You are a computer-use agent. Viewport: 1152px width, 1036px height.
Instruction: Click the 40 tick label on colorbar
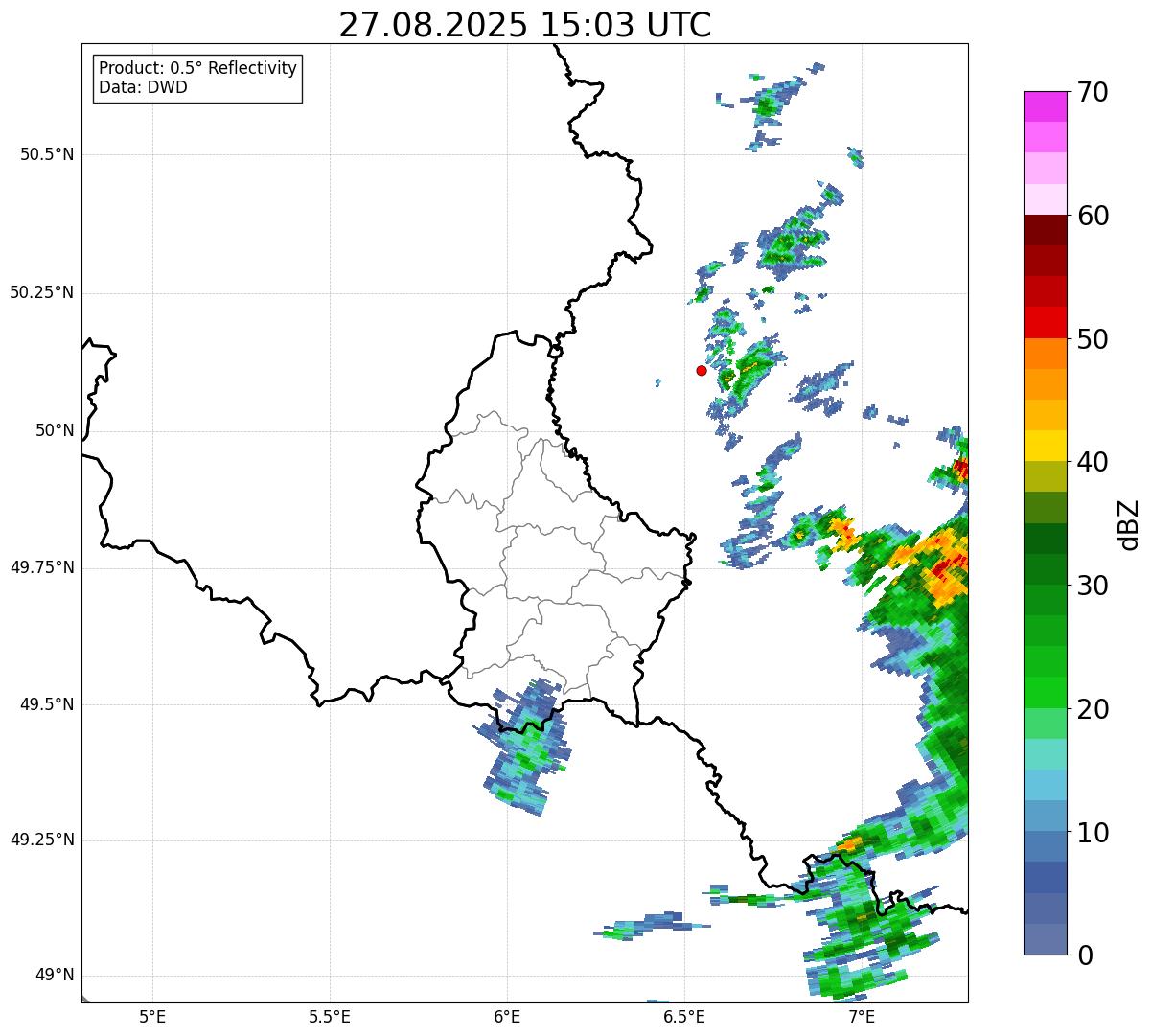tap(1094, 462)
